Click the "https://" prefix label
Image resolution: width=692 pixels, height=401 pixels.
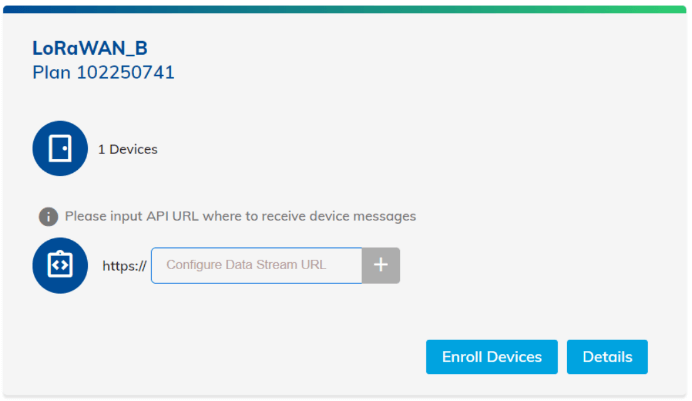click(x=124, y=266)
